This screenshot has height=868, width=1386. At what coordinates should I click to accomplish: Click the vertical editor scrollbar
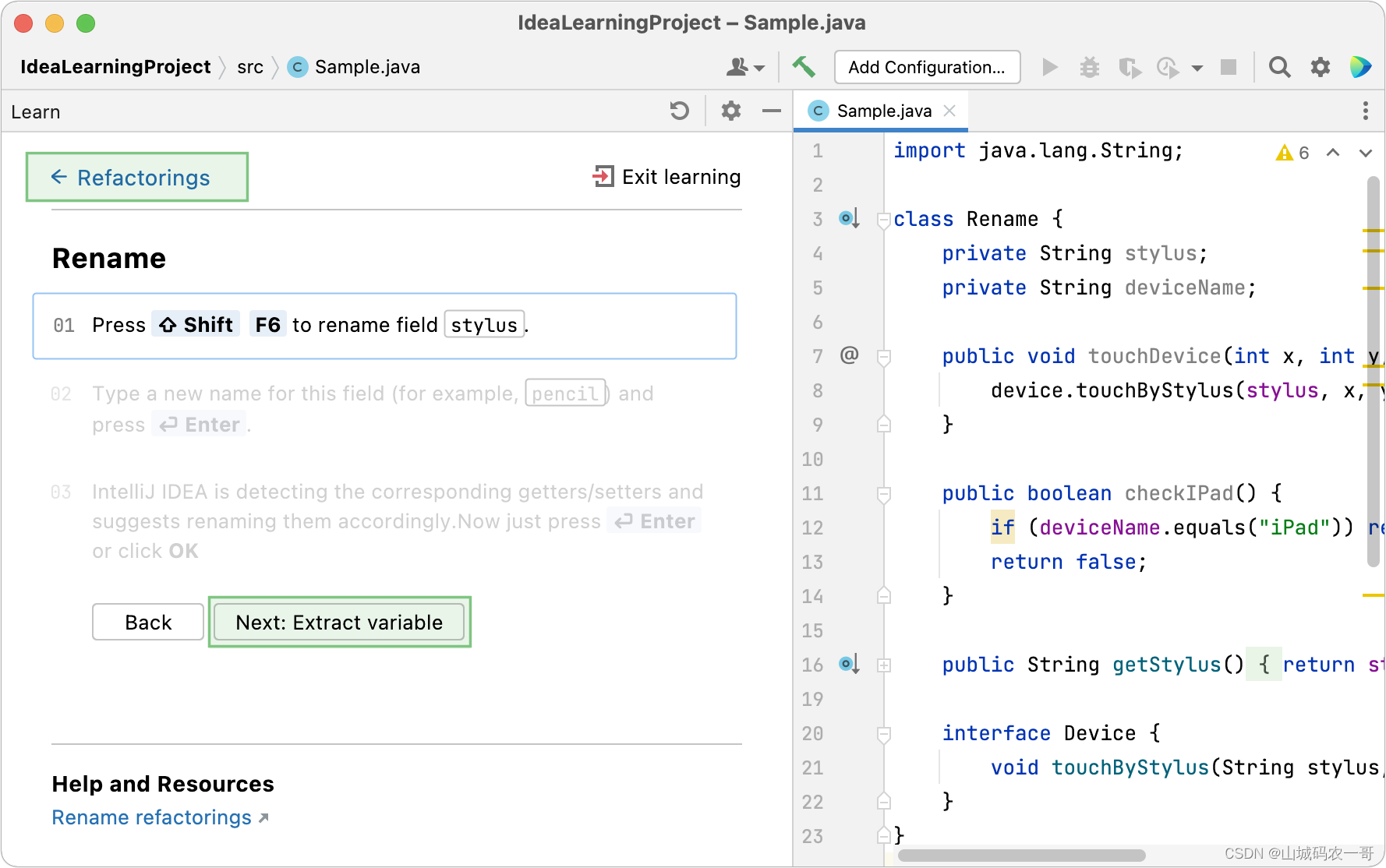(x=1374, y=372)
